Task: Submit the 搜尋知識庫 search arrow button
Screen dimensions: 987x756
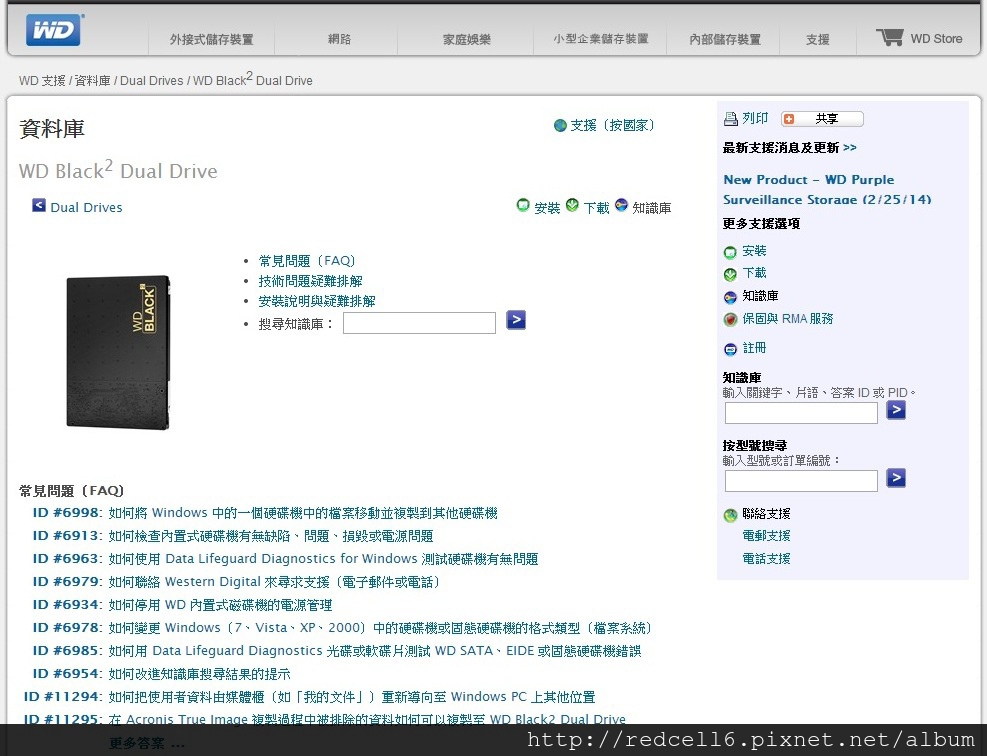Action: coord(516,320)
